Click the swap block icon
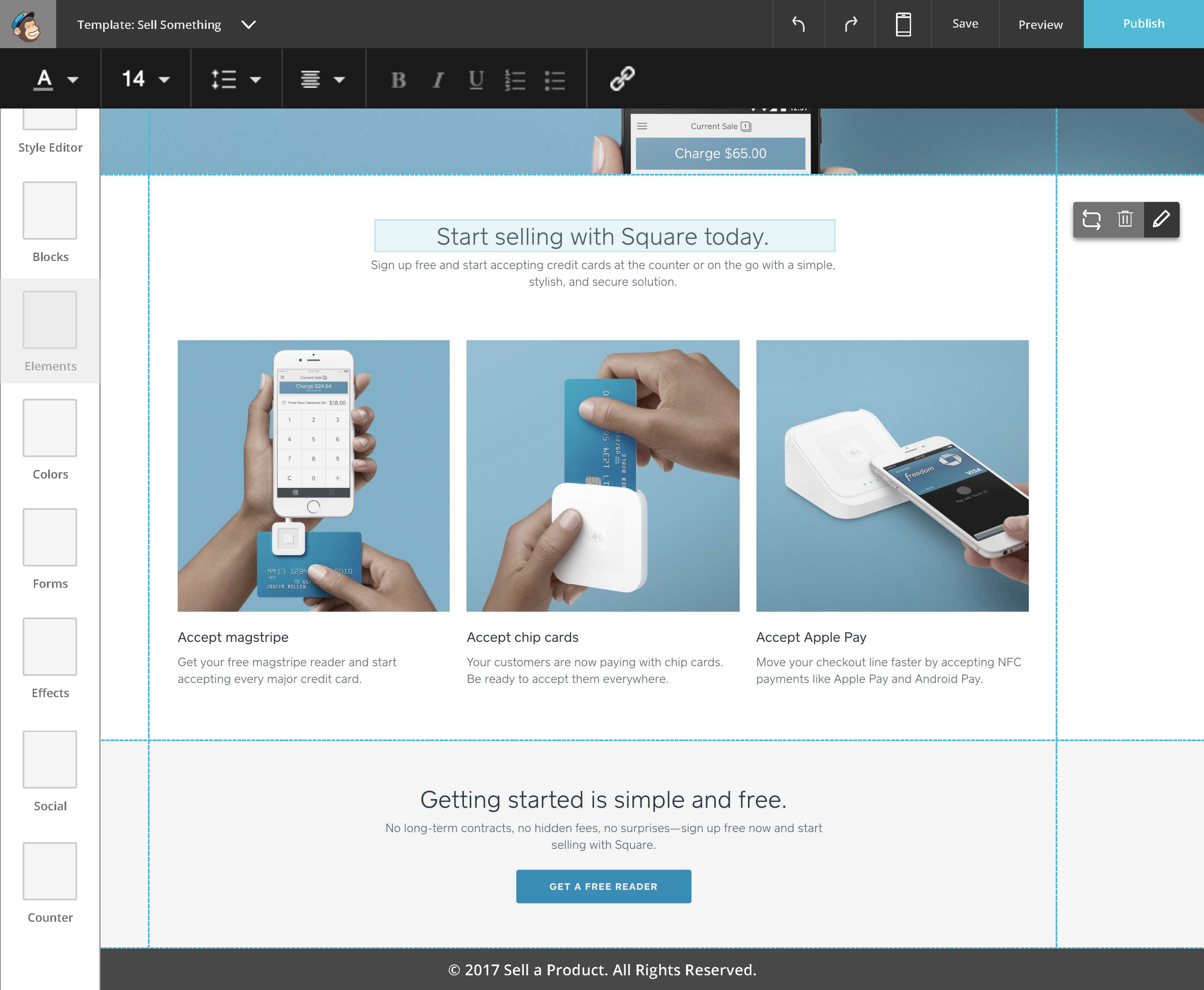Viewport: 1204px width, 990px height. pyautogui.click(x=1091, y=220)
